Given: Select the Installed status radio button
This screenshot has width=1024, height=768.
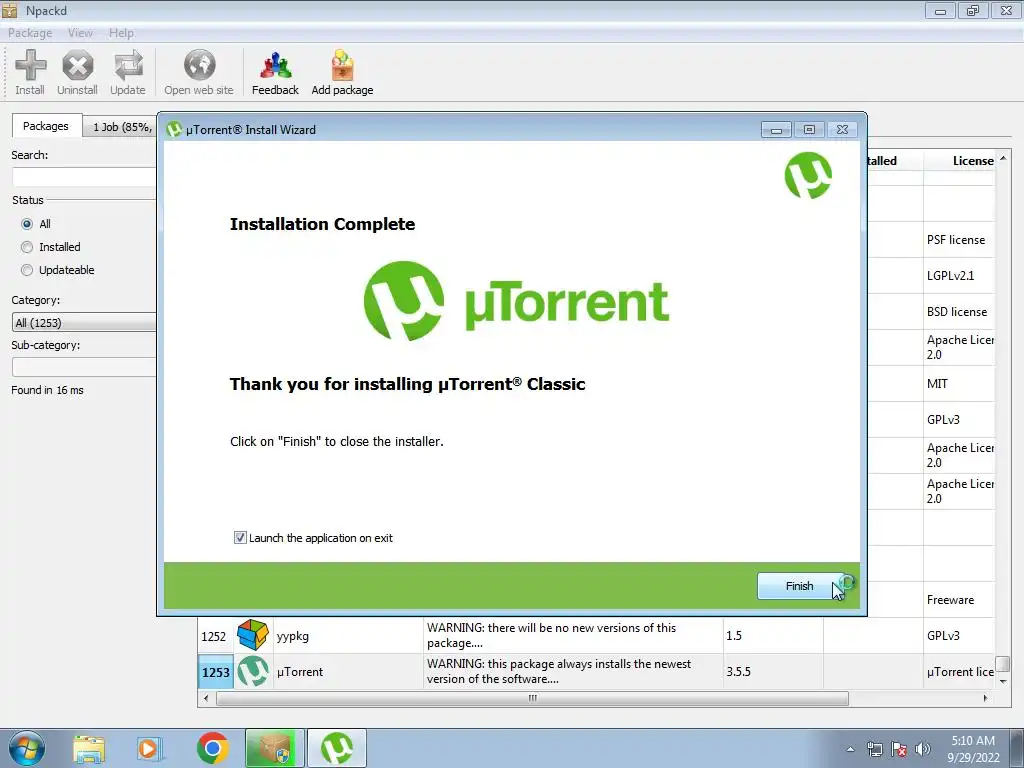Looking at the screenshot, I should (x=27, y=247).
